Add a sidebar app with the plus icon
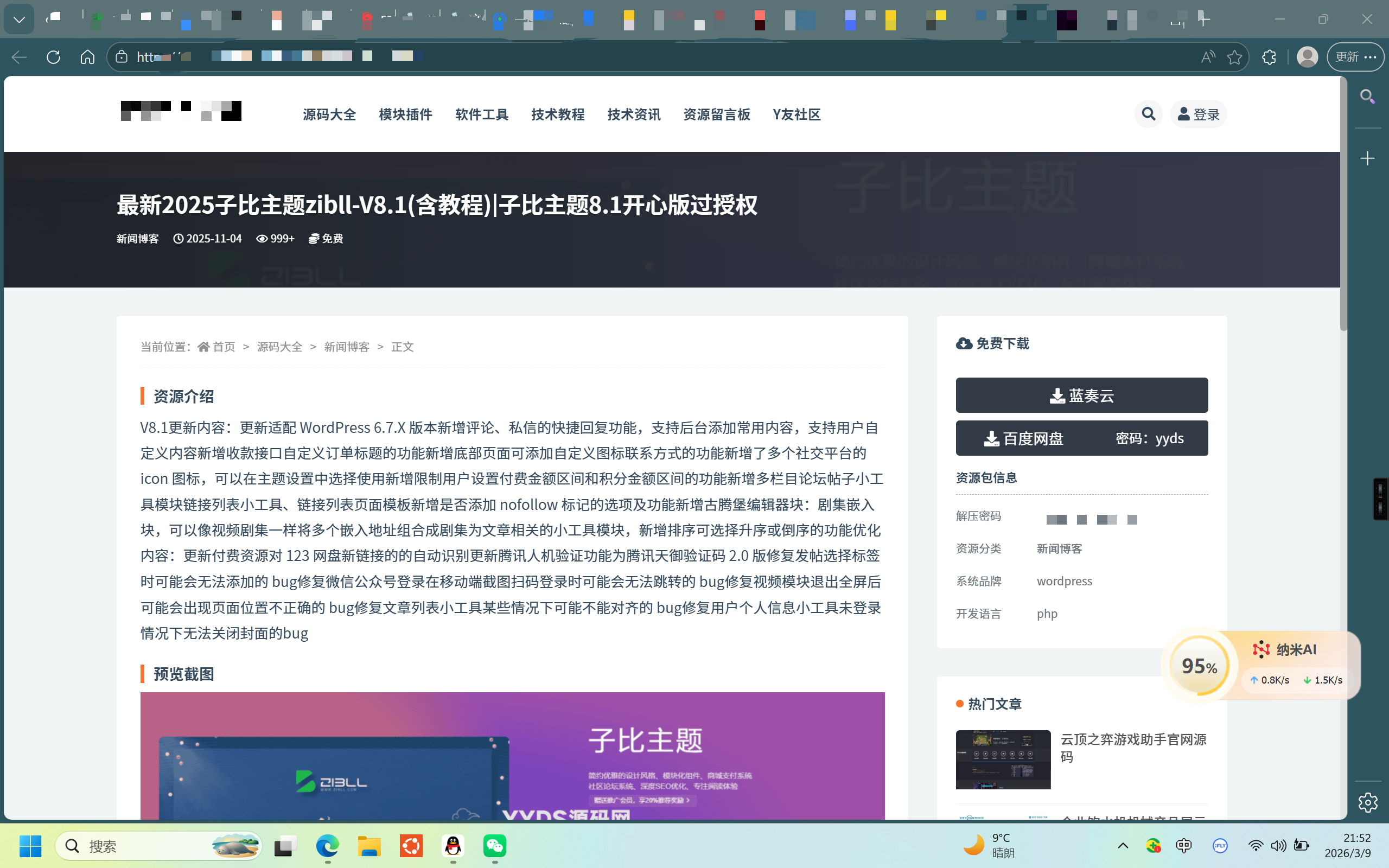 [1368, 158]
